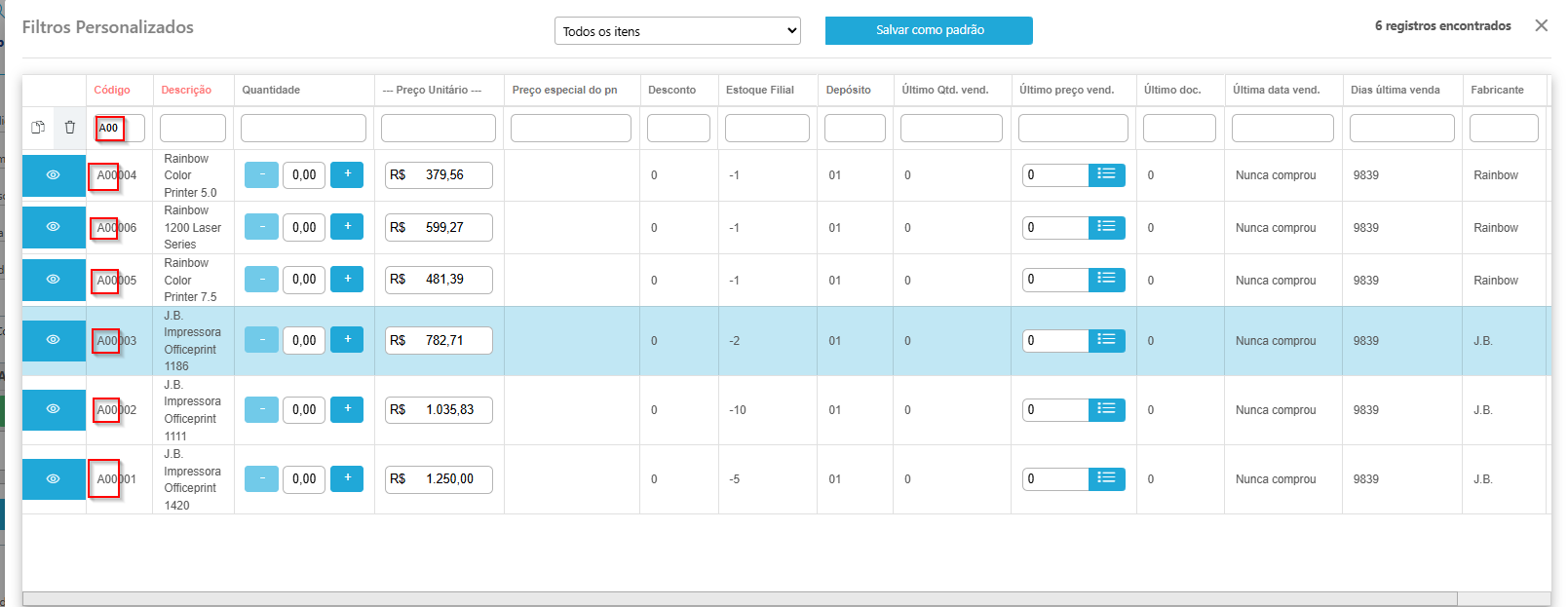Viewport: 1568px width, 607px height.
Task: Click the copy filter icon in filter row
Action: tap(38, 128)
